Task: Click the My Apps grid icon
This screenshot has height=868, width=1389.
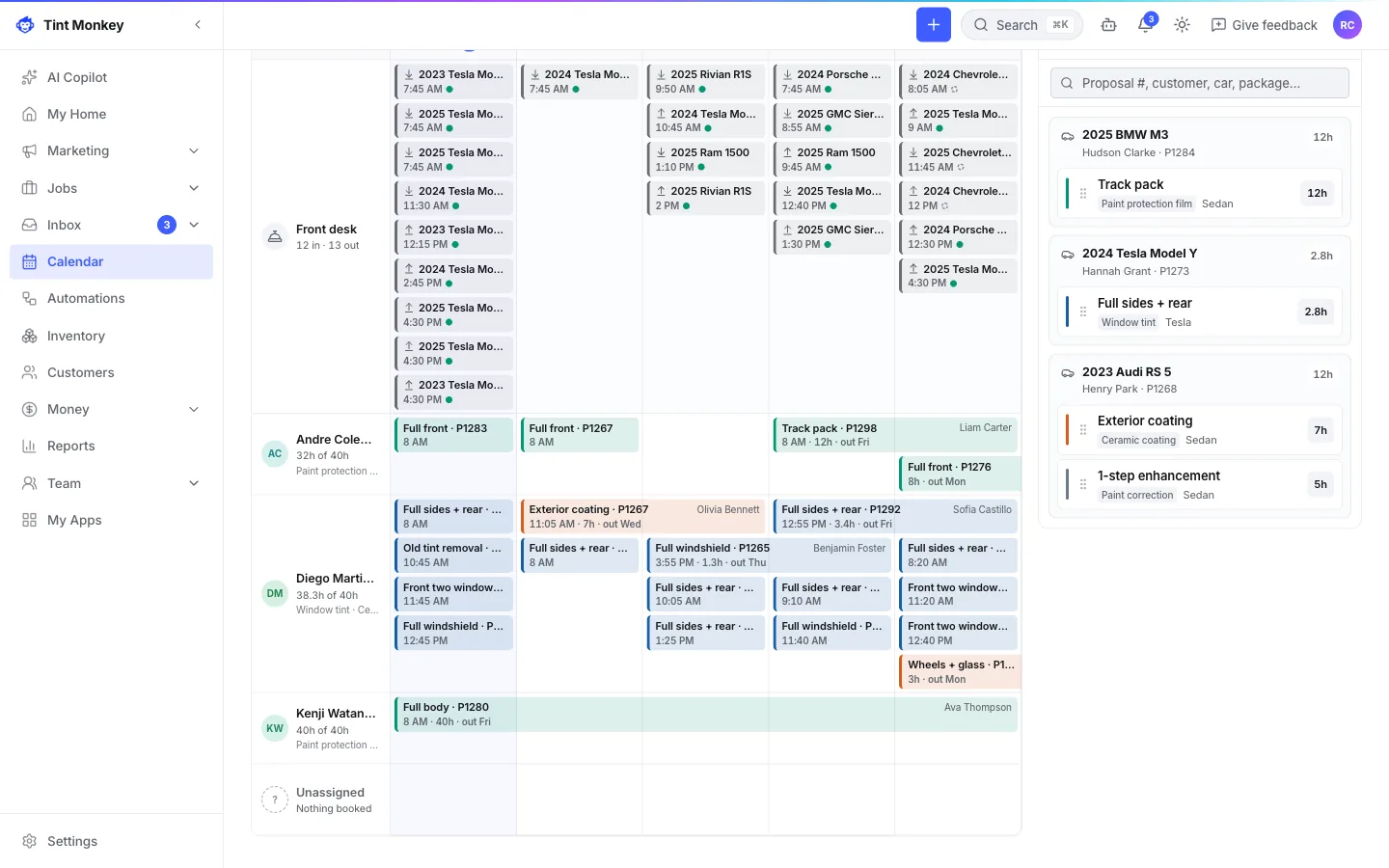Action: pos(29,520)
